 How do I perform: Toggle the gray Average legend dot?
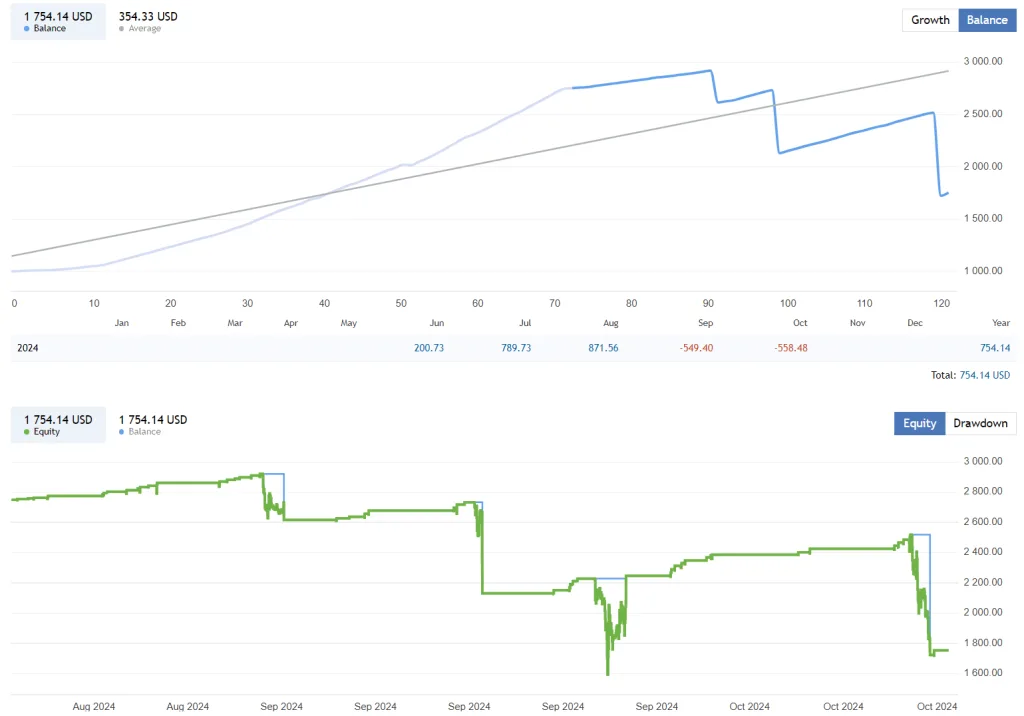tap(121, 29)
